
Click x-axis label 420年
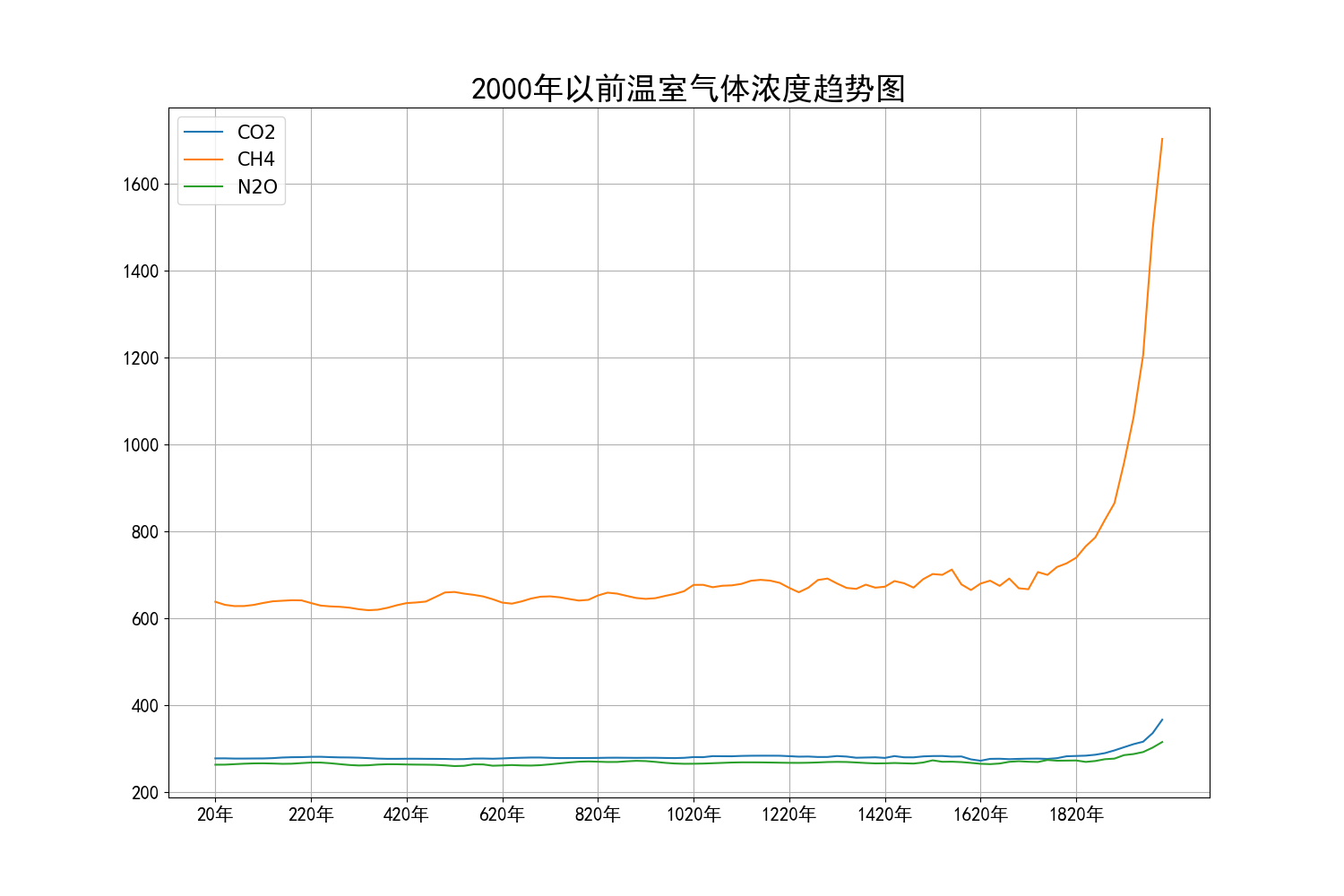[x=407, y=814]
